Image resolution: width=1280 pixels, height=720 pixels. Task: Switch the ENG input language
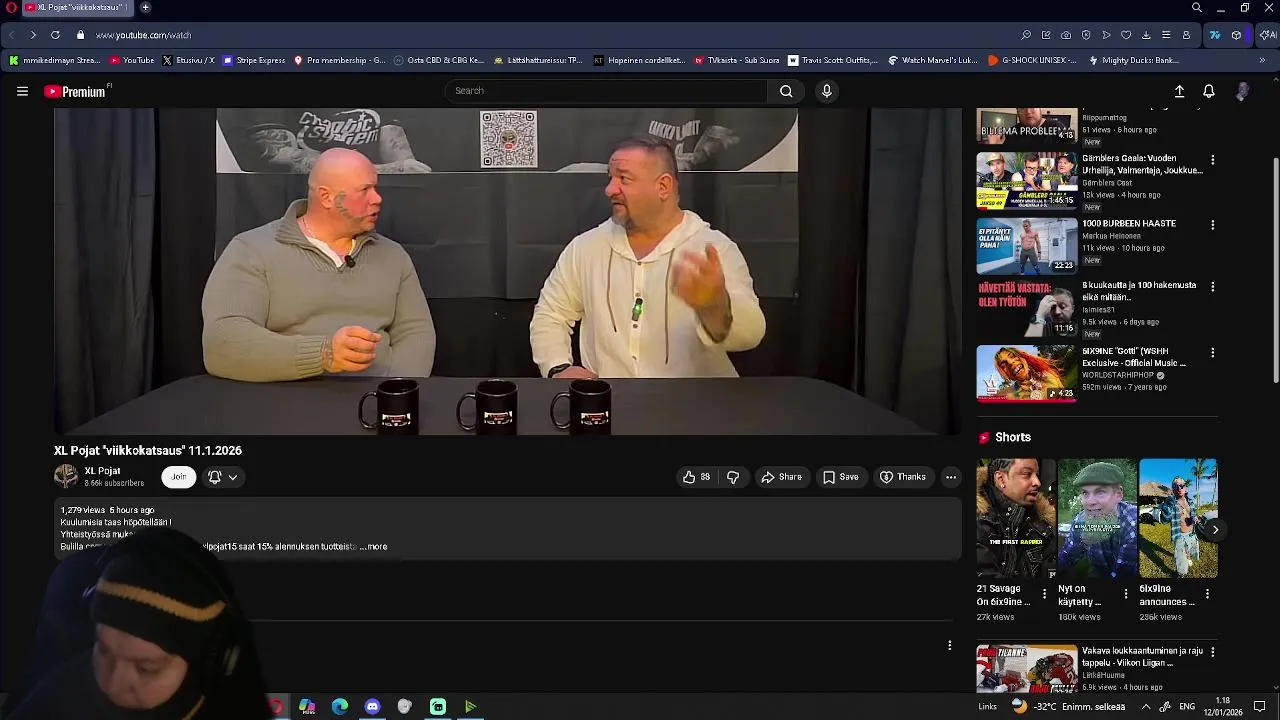click(1187, 707)
